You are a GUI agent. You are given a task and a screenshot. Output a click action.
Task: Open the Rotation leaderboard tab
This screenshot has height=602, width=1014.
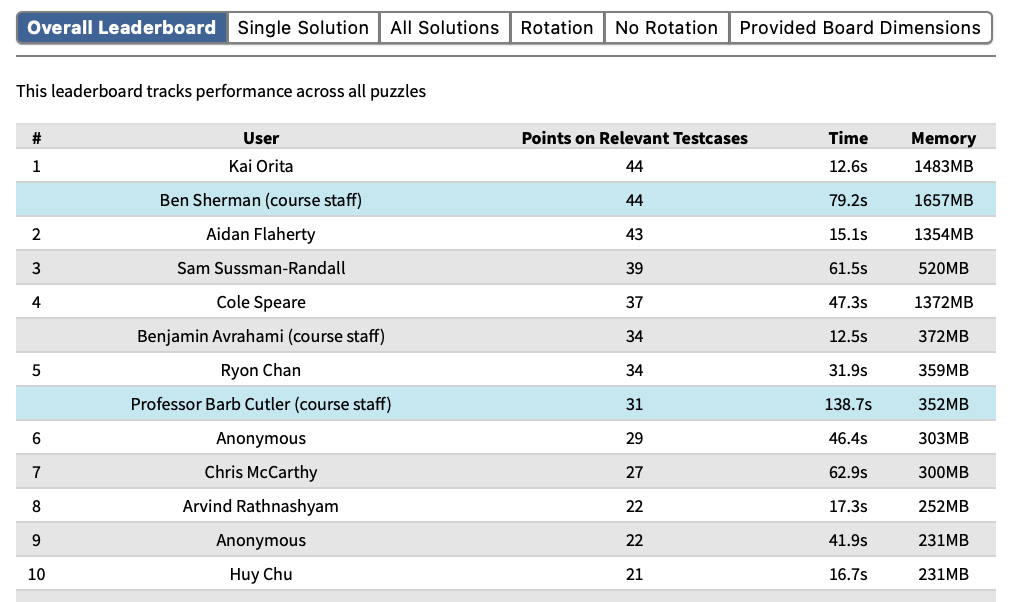(557, 28)
